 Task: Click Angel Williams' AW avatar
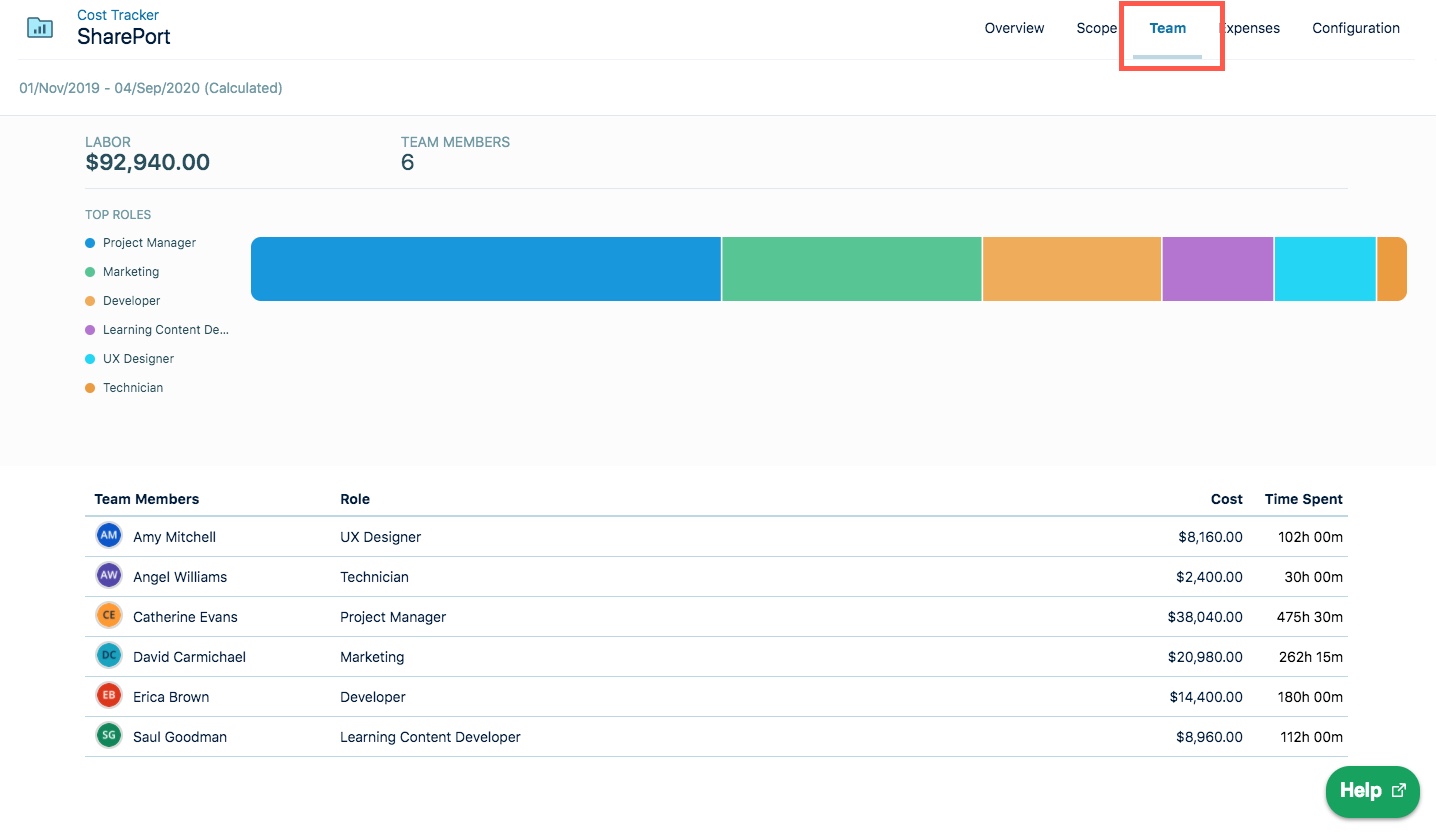[x=109, y=576]
